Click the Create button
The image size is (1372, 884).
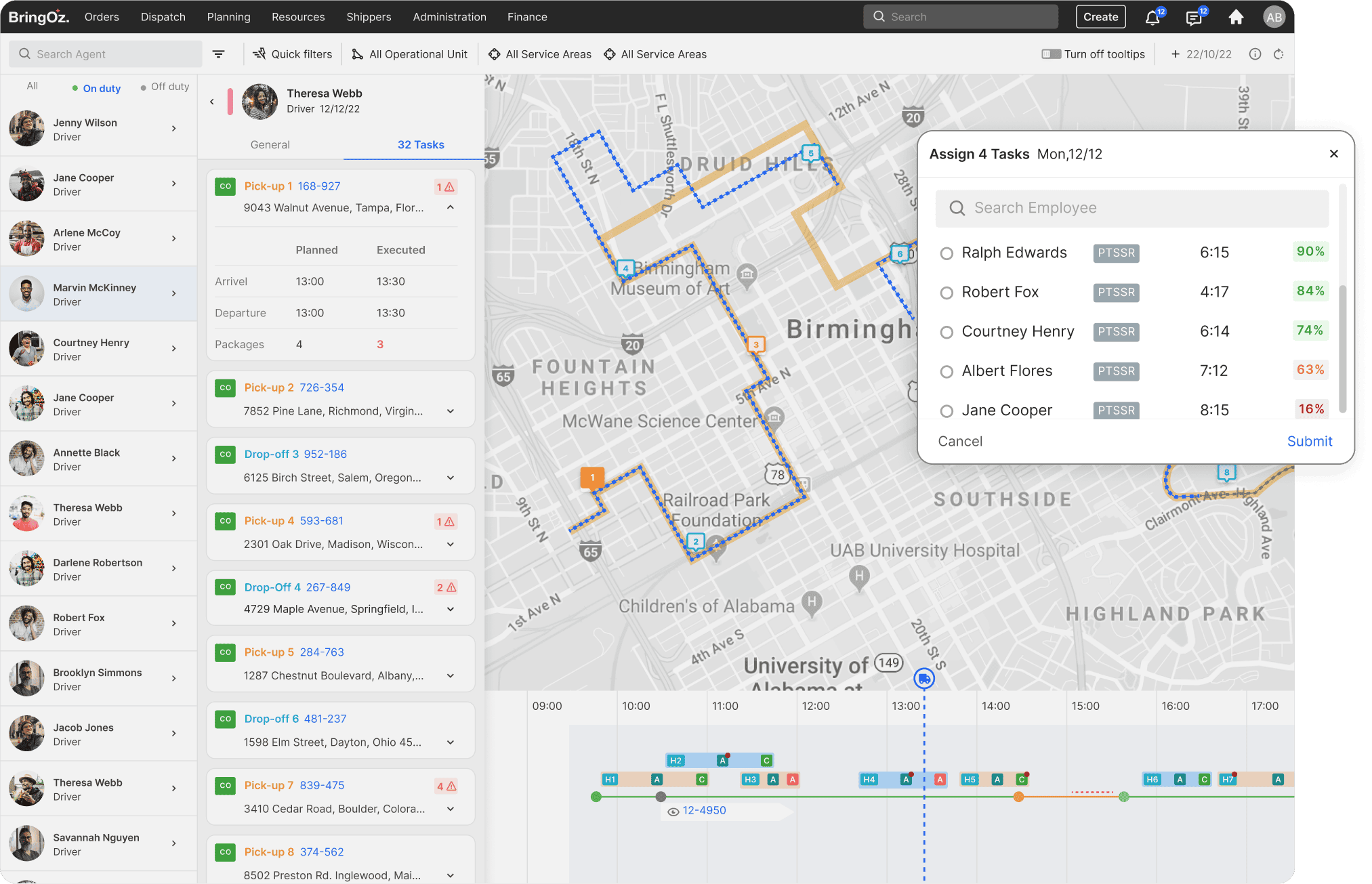1100,17
